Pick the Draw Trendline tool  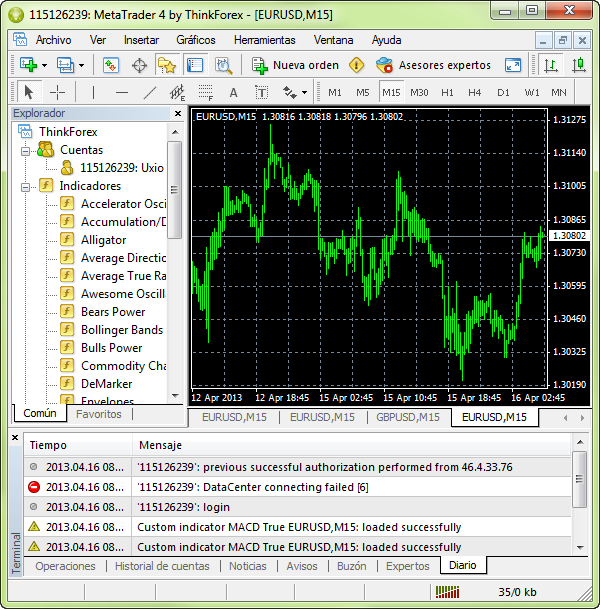click(150, 92)
